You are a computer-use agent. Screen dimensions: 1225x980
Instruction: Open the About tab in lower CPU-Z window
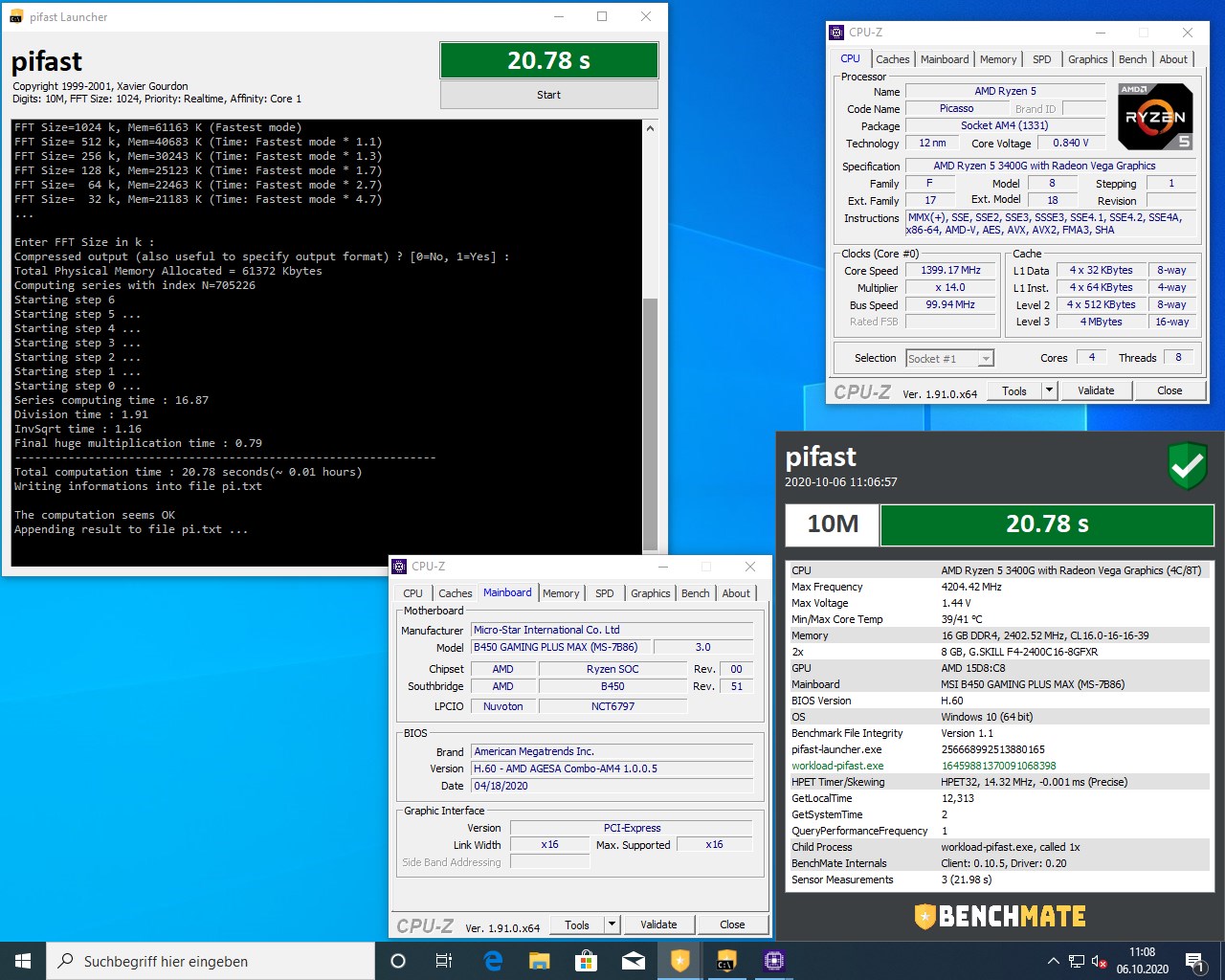pos(736,593)
